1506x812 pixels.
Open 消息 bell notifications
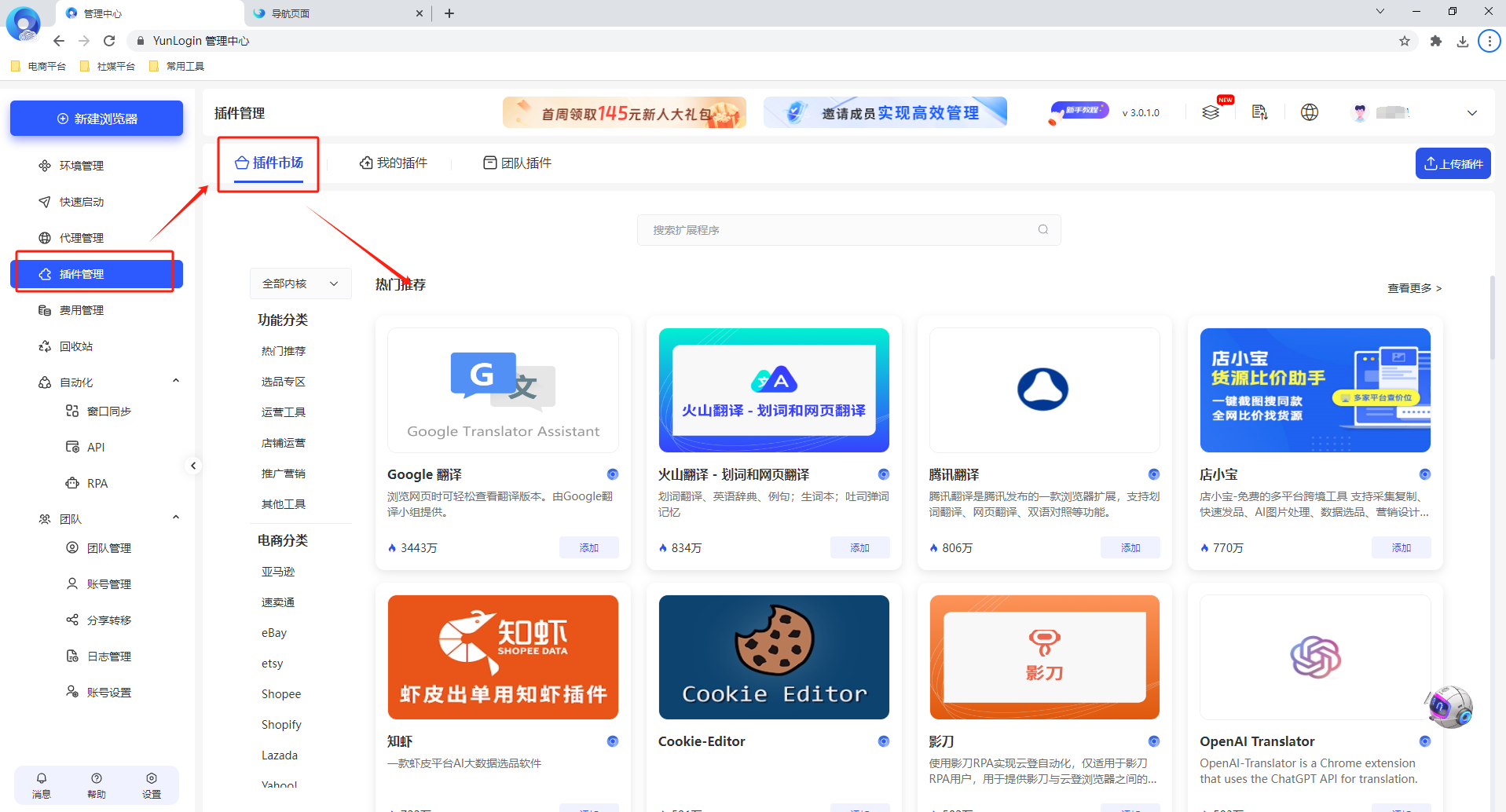(x=42, y=785)
